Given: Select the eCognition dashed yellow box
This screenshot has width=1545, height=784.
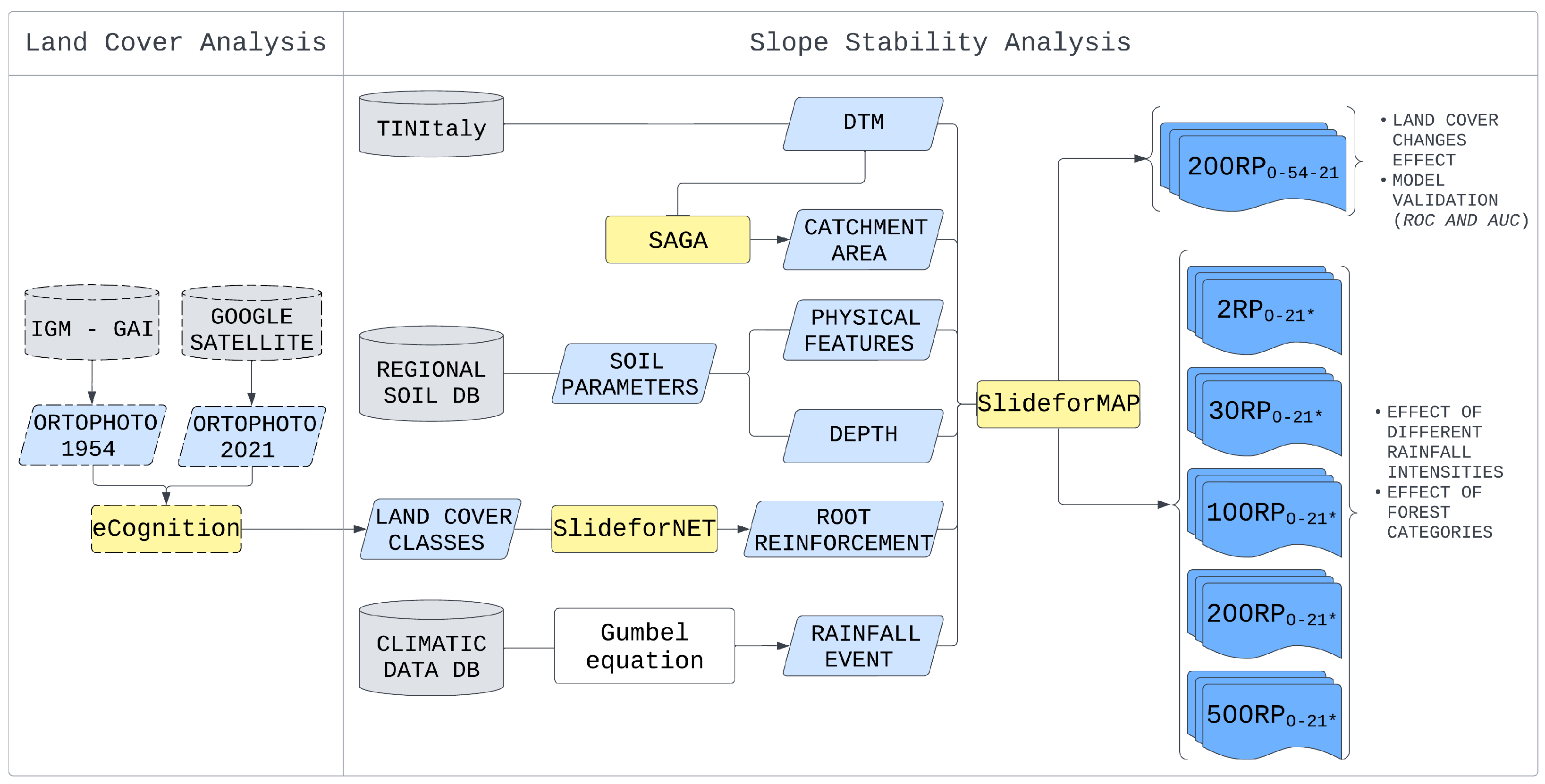Looking at the screenshot, I should coord(166,529).
